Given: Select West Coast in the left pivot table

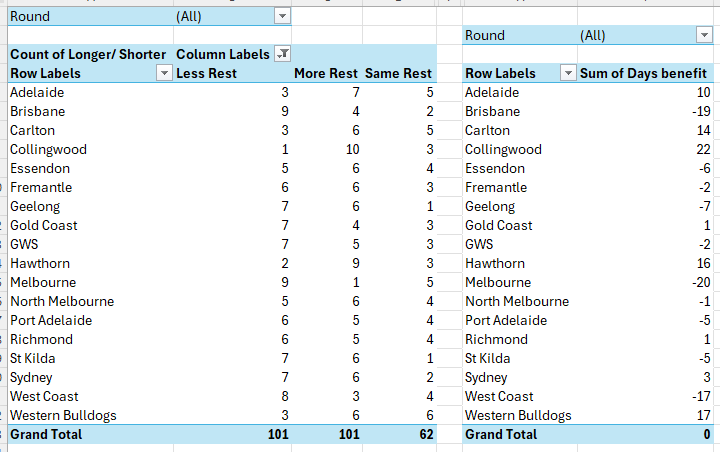Looking at the screenshot, I should (x=45, y=396).
